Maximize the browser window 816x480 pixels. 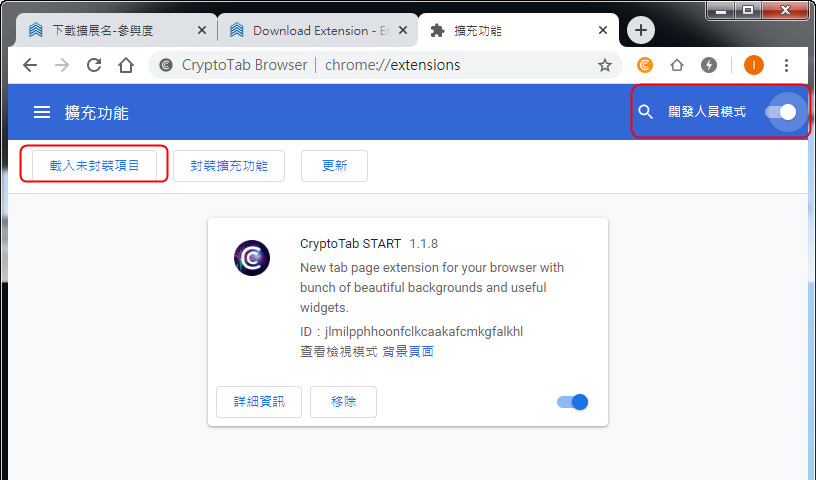(x=748, y=10)
